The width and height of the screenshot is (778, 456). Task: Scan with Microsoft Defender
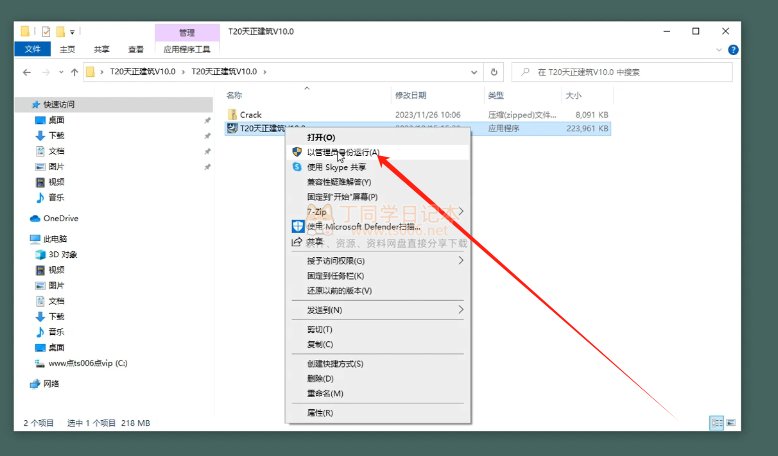pos(378,227)
